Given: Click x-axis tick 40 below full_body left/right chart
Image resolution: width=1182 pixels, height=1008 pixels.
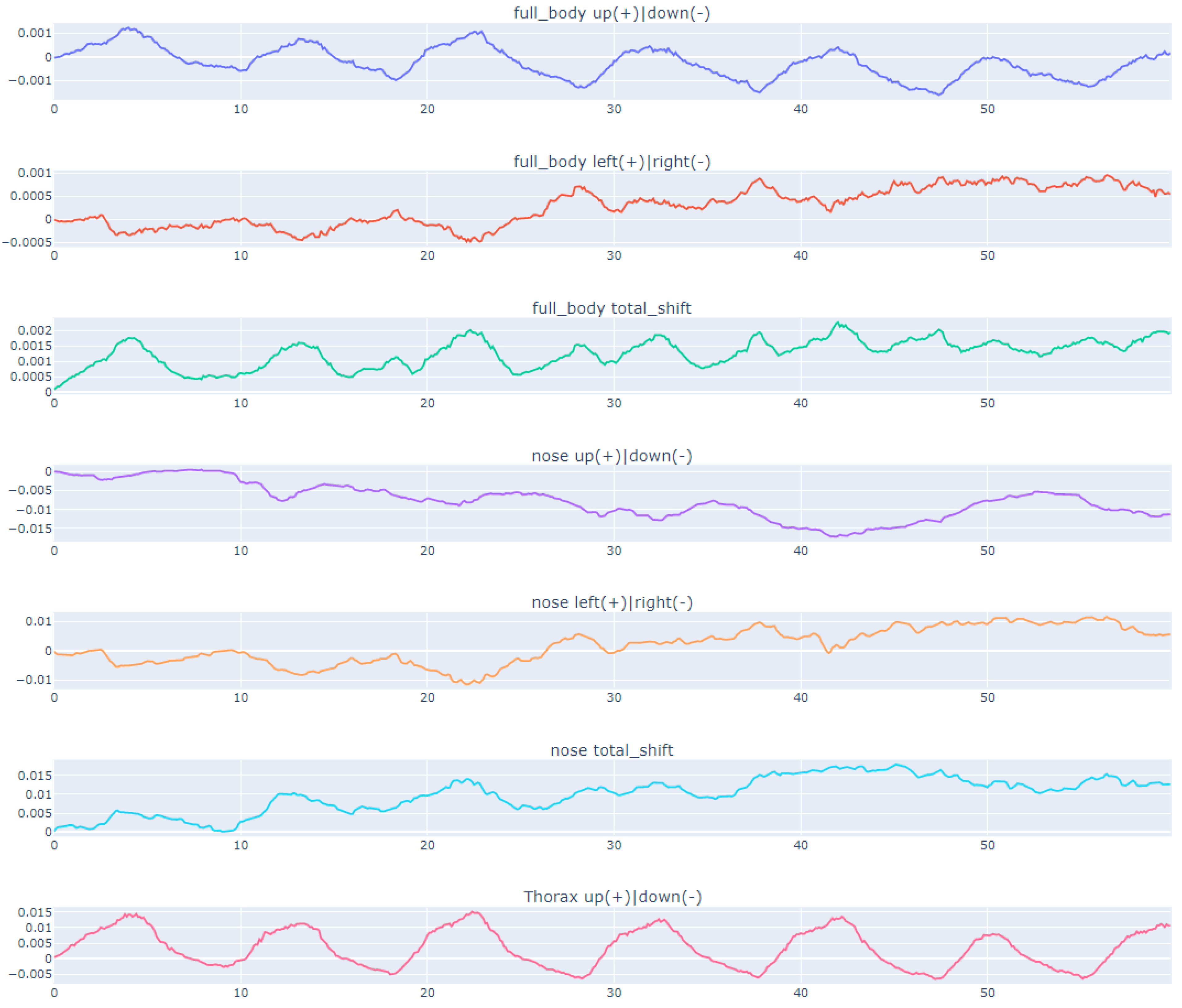Looking at the screenshot, I should [x=800, y=256].
